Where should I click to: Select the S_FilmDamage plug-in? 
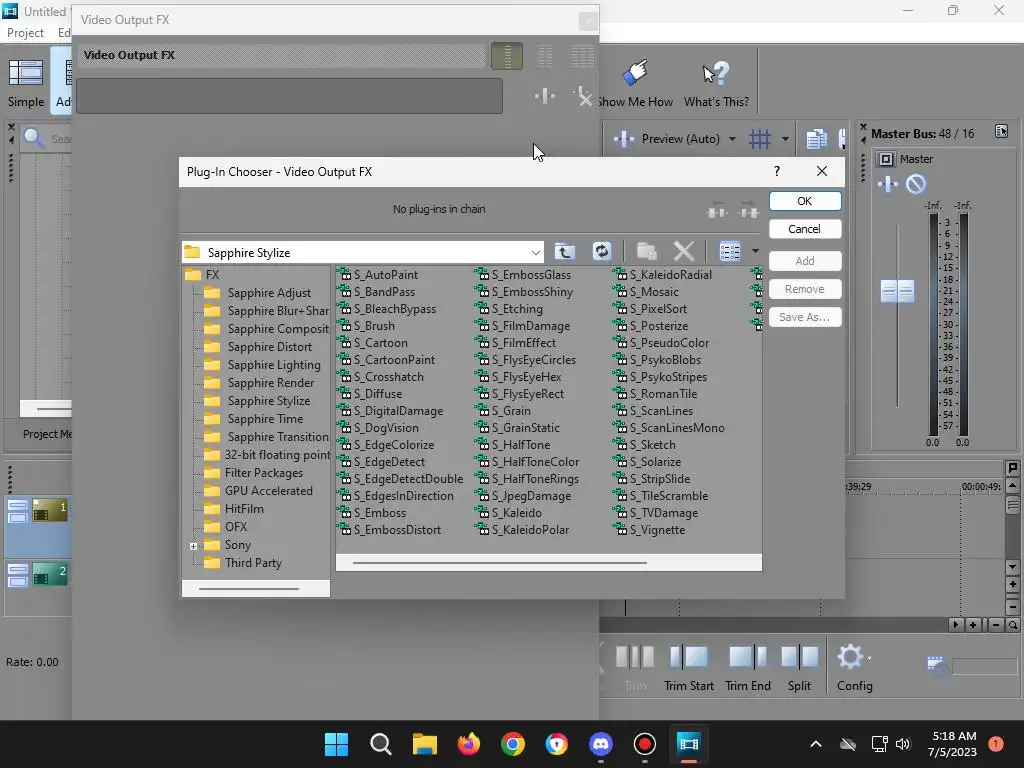point(530,326)
